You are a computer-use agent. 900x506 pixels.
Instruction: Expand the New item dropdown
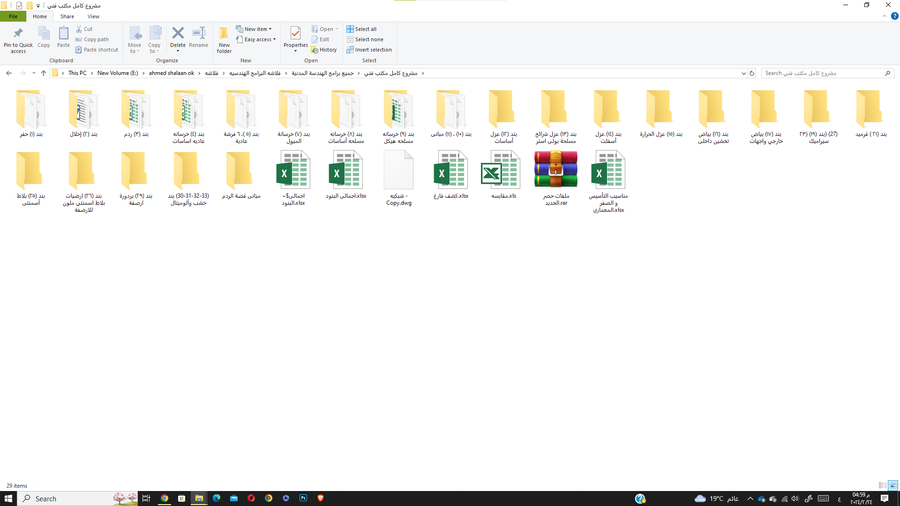tap(256, 29)
